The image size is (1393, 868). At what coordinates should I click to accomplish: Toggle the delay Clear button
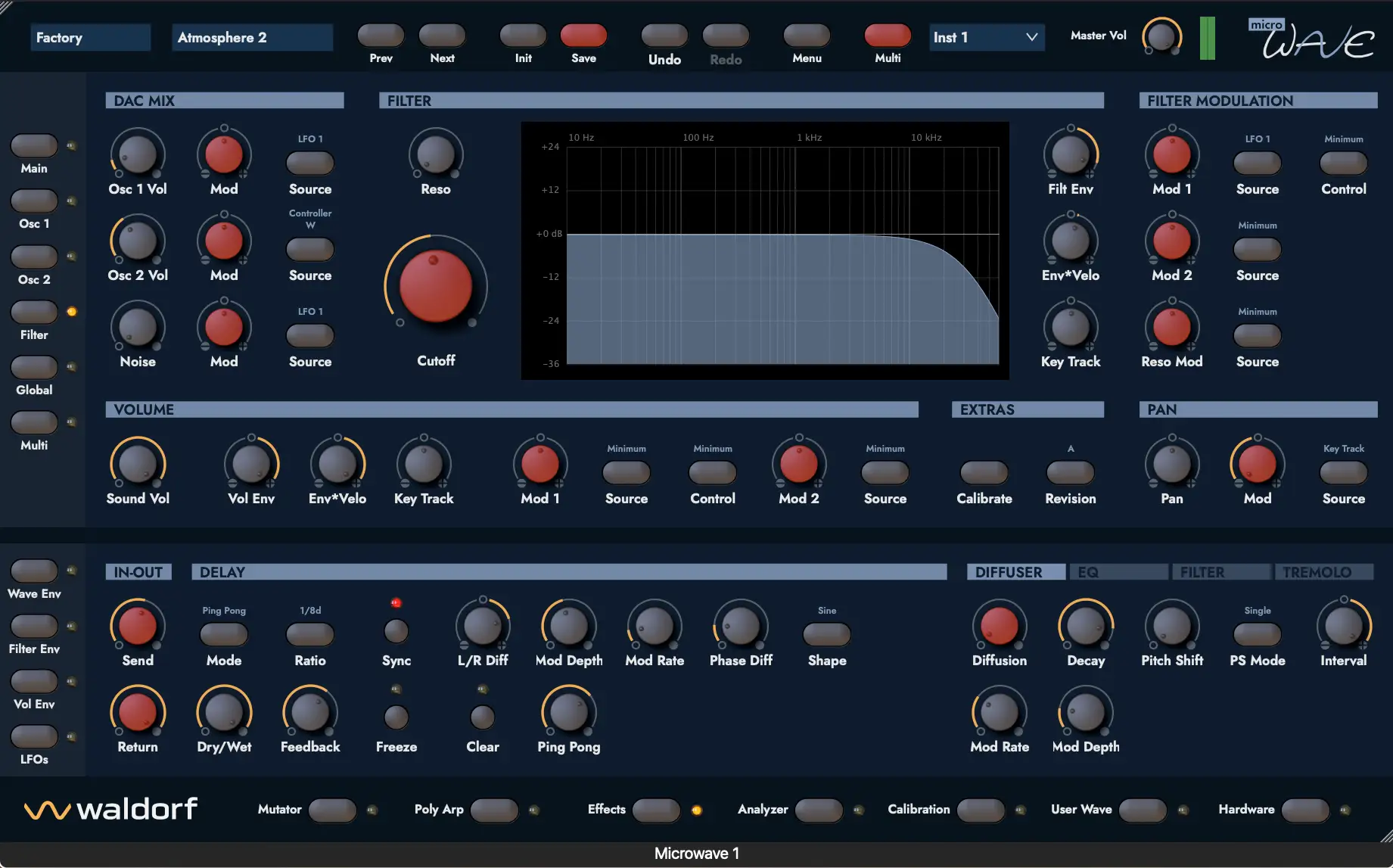click(483, 717)
